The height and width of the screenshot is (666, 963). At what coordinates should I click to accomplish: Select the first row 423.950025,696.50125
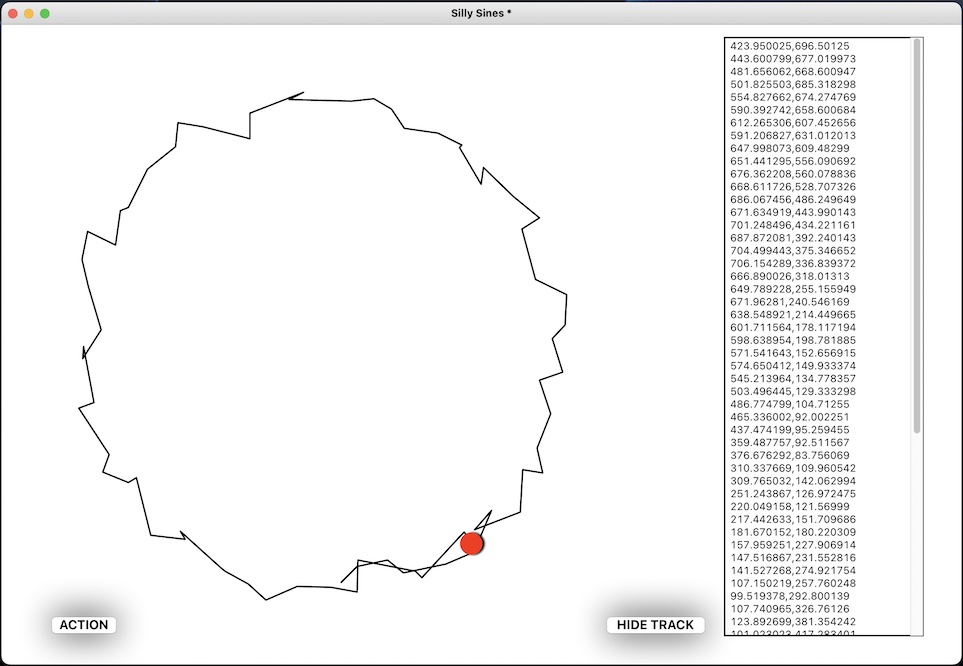click(x=790, y=46)
